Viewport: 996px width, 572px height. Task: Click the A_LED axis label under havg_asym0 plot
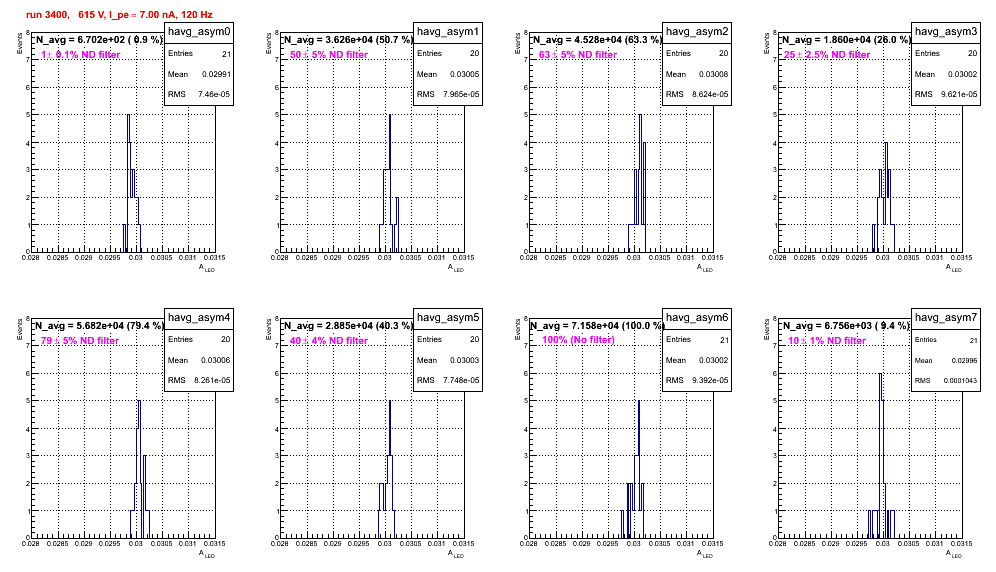207,268
